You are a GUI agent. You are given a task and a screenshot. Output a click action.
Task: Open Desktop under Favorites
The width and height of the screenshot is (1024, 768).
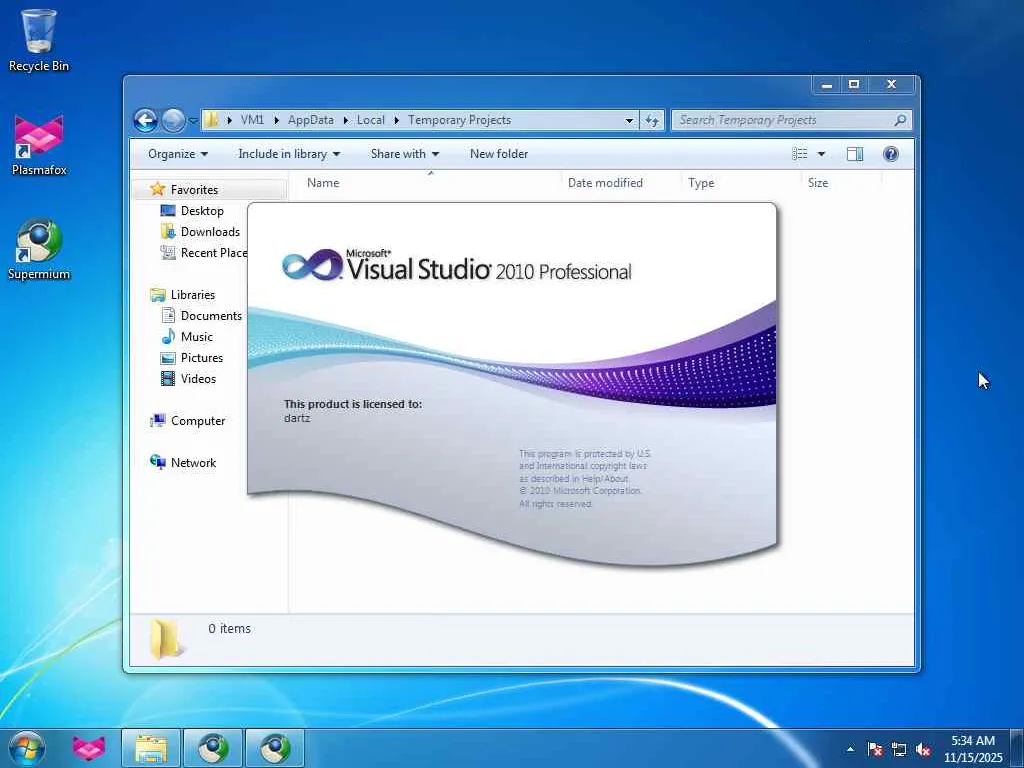click(x=202, y=211)
